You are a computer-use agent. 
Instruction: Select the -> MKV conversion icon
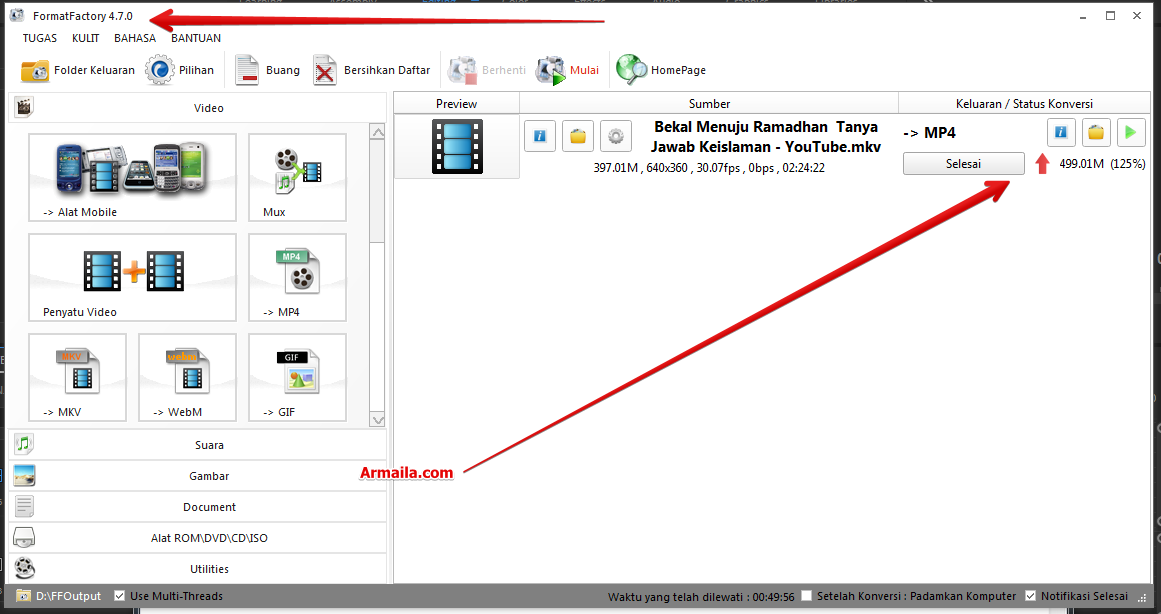point(78,378)
